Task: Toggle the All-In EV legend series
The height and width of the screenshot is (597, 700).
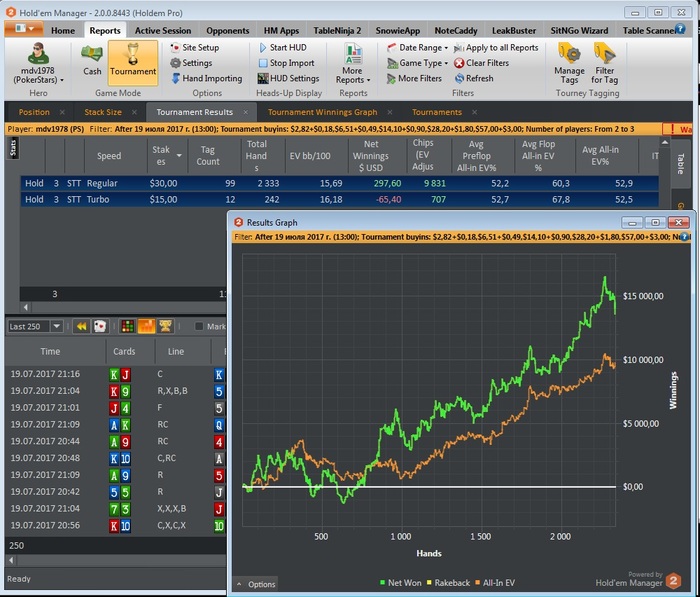Action: pyautogui.click(x=495, y=583)
